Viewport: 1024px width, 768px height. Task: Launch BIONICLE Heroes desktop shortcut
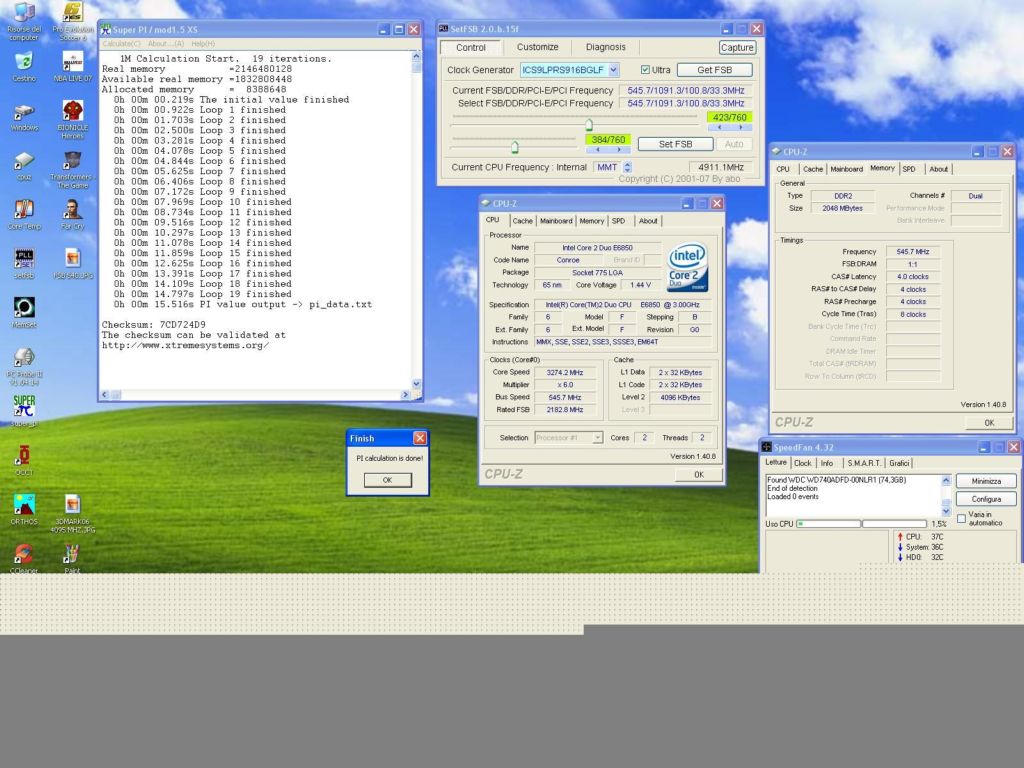pos(72,119)
